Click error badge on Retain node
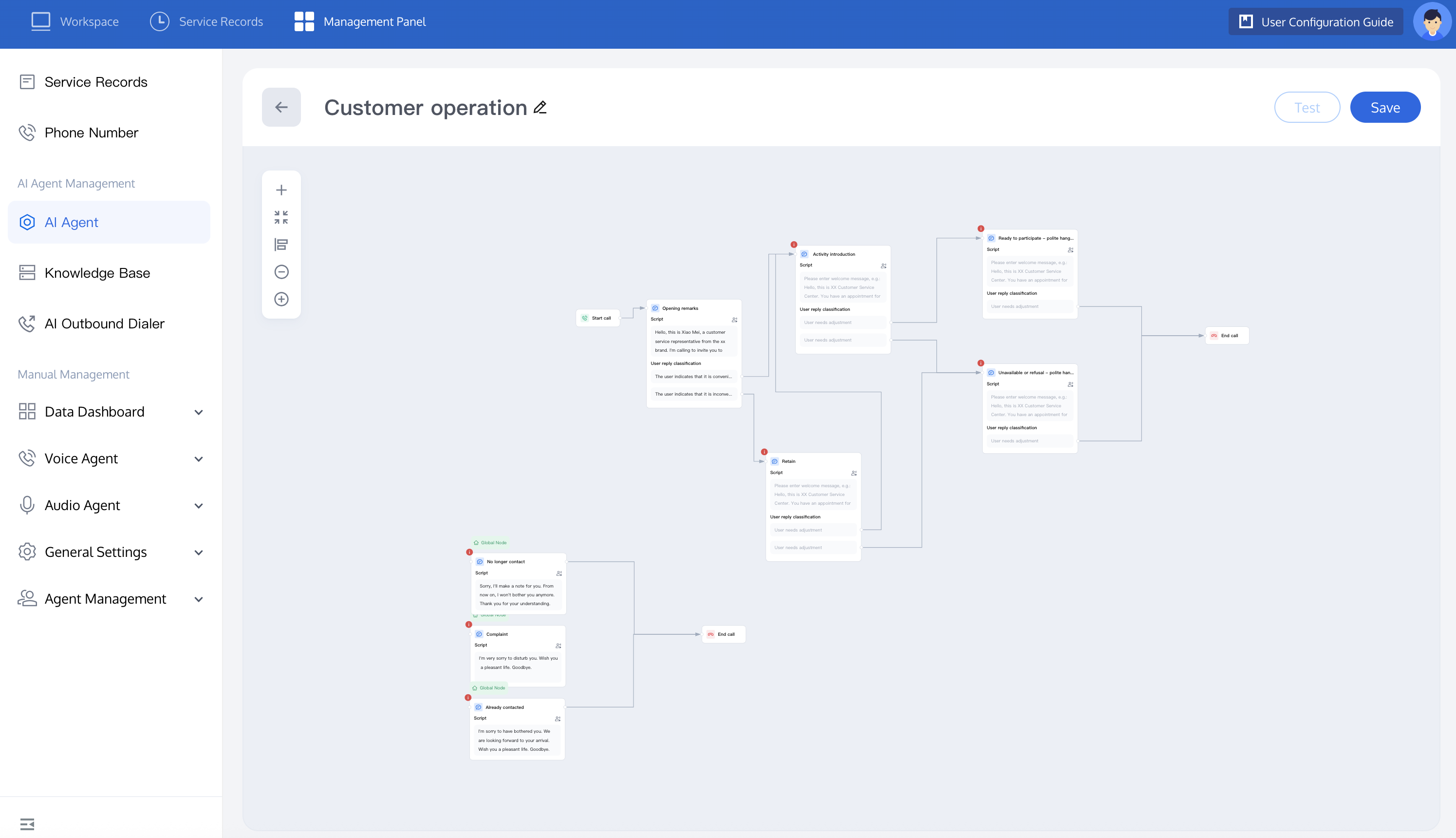This screenshot has width=1456, height=838. coord(764,452)
